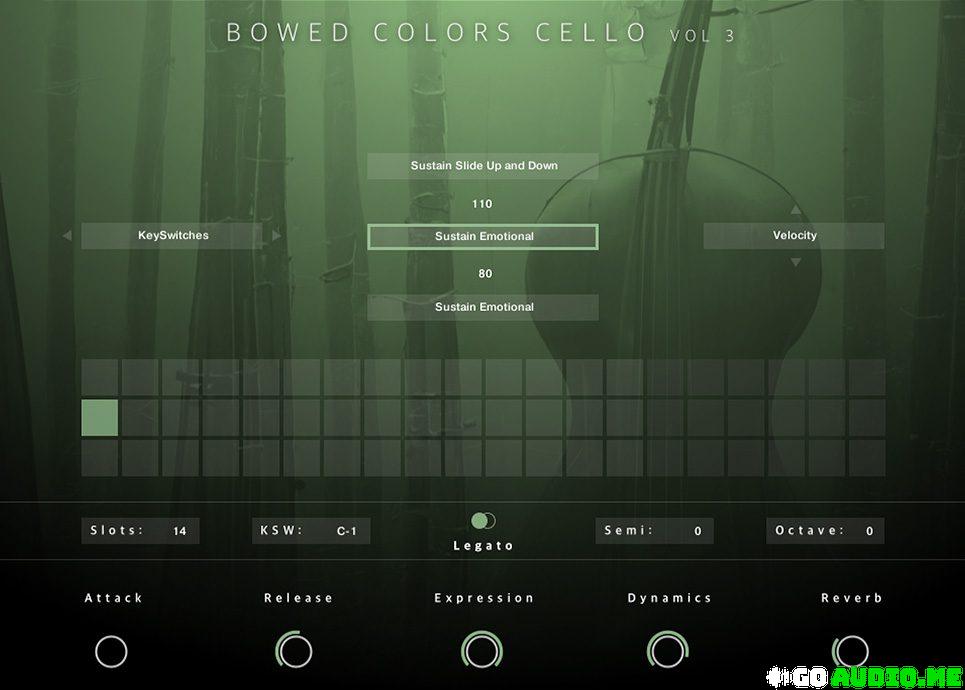Click the Release knob

[x=295, y=651]
